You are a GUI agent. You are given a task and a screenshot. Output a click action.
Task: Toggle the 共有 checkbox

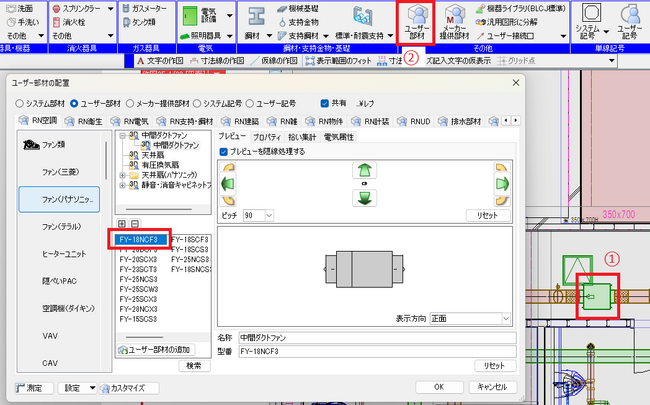point(324,101)
